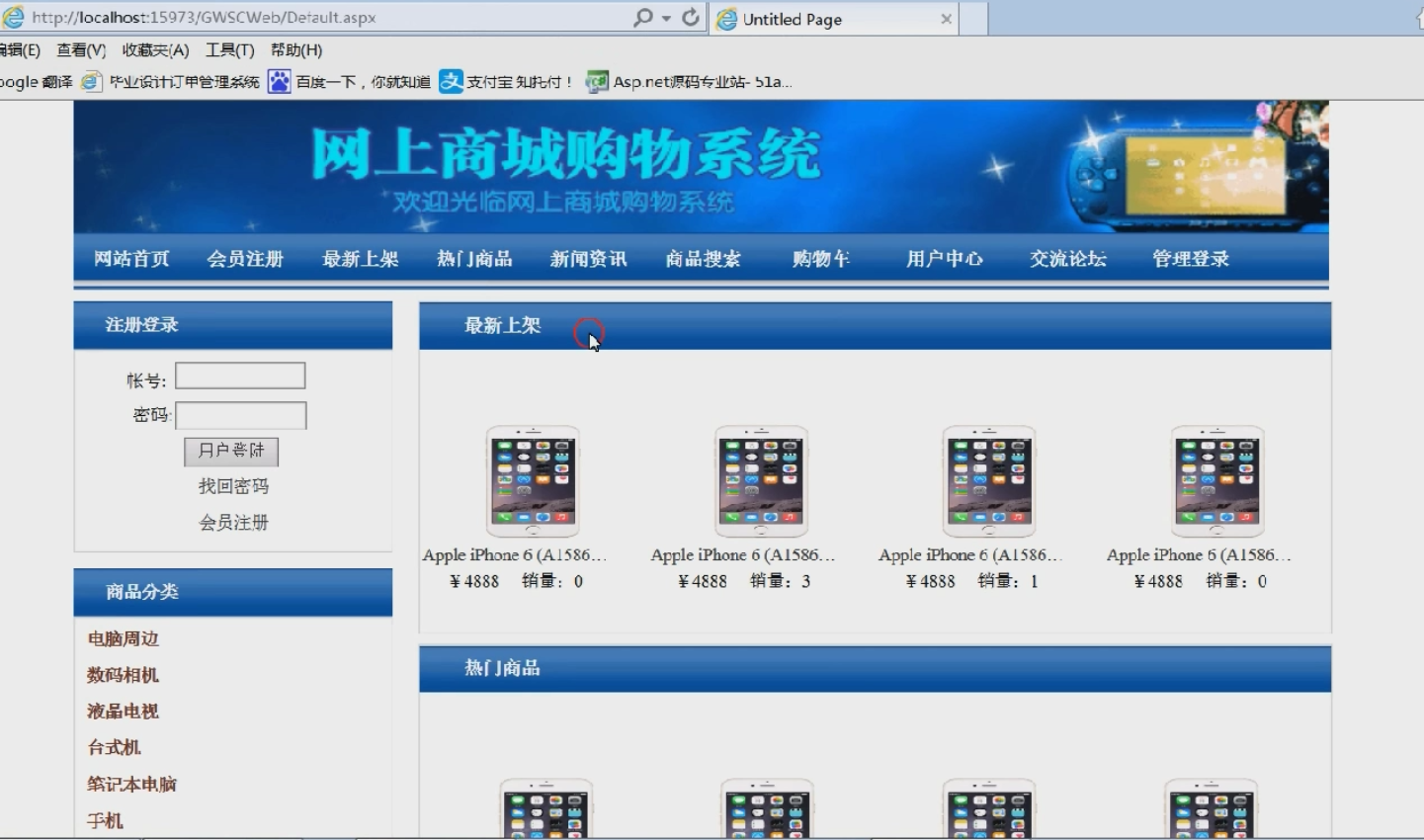
Task: Select the 台式机 category
Action: (114, 748)
